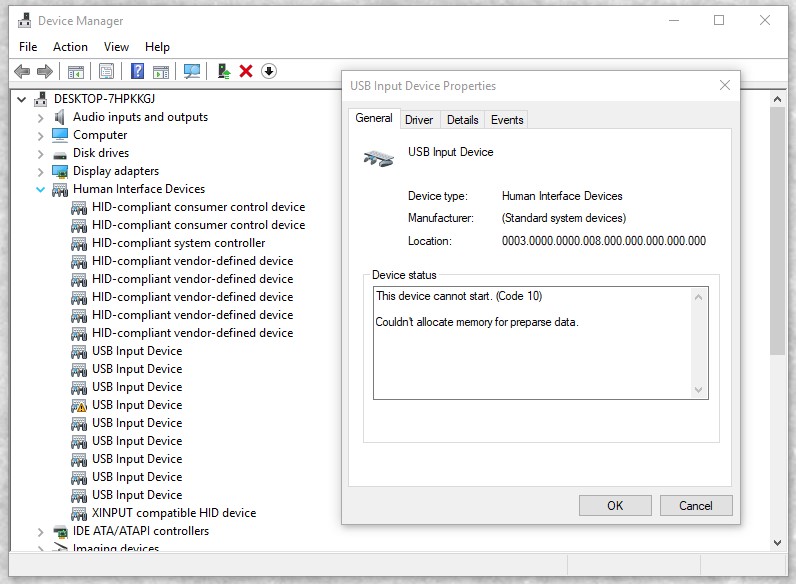796x584 pixels.
Task: Select HID-compliant system controller
Action: tap(178, 243)
